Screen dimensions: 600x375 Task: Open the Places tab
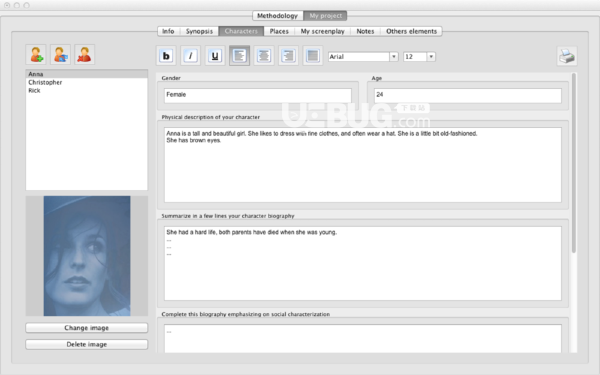(x=279, y=31)
